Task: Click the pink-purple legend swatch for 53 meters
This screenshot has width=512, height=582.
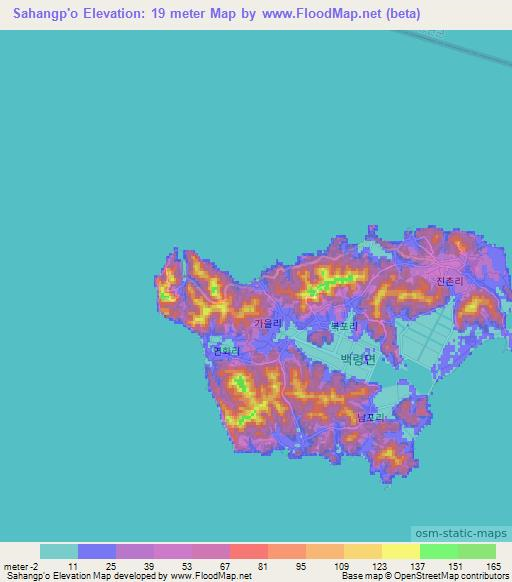Action: pyautogui.click(x=211, y=552)
